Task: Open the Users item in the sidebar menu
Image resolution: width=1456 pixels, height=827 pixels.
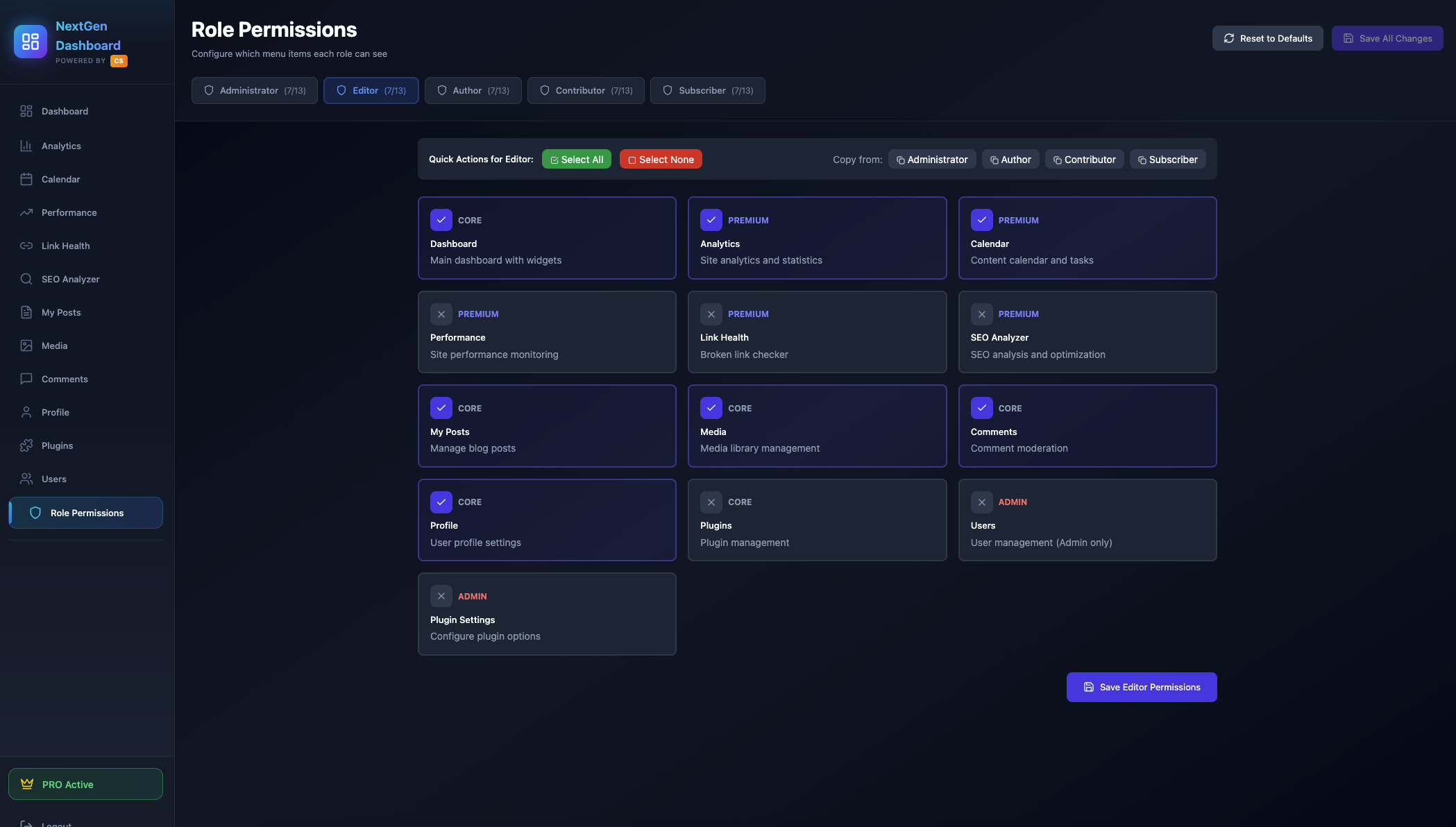Action: [54, 479]
